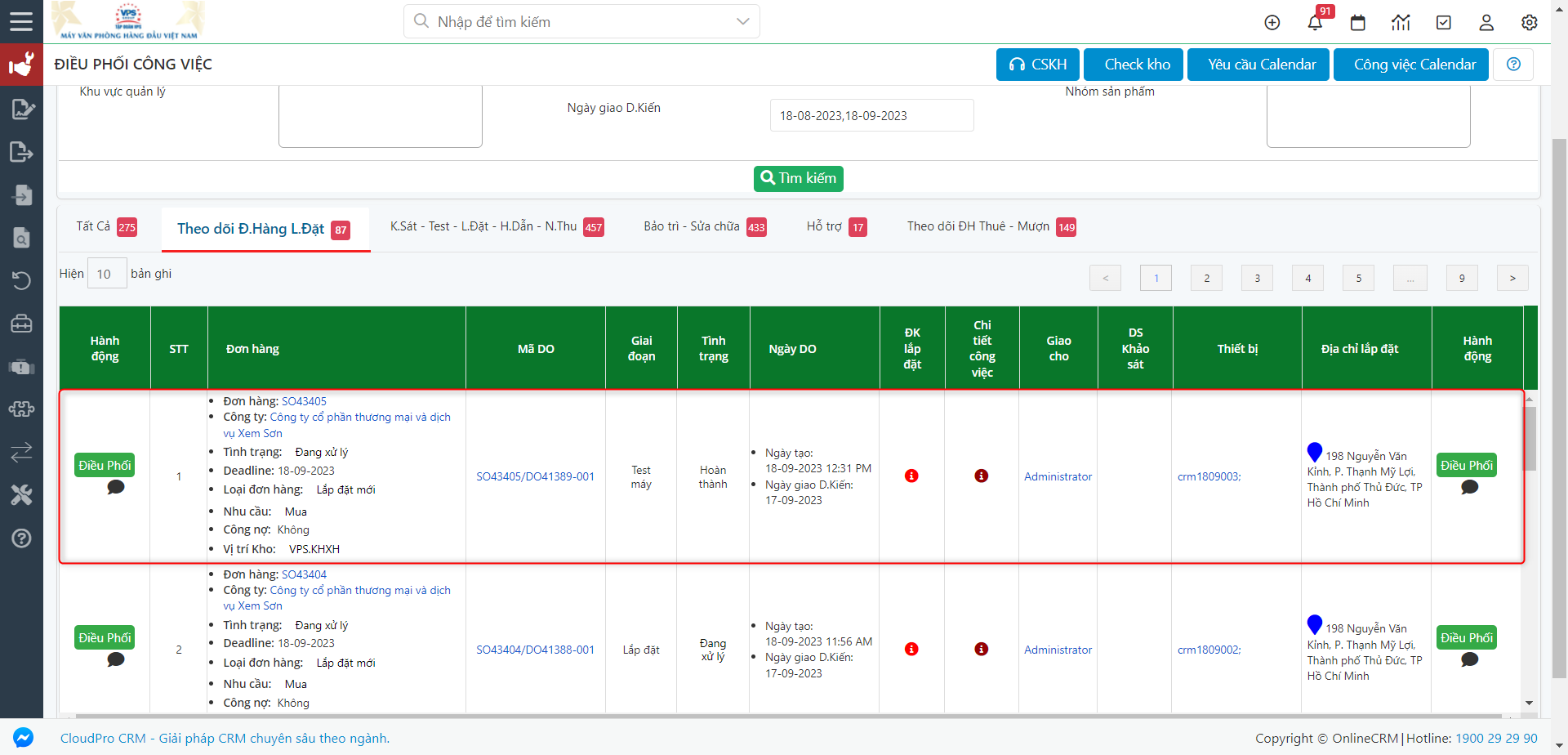
Task: Select the Bảo trì - Sửa chữa tab
Action: click(x=705, y=227)
